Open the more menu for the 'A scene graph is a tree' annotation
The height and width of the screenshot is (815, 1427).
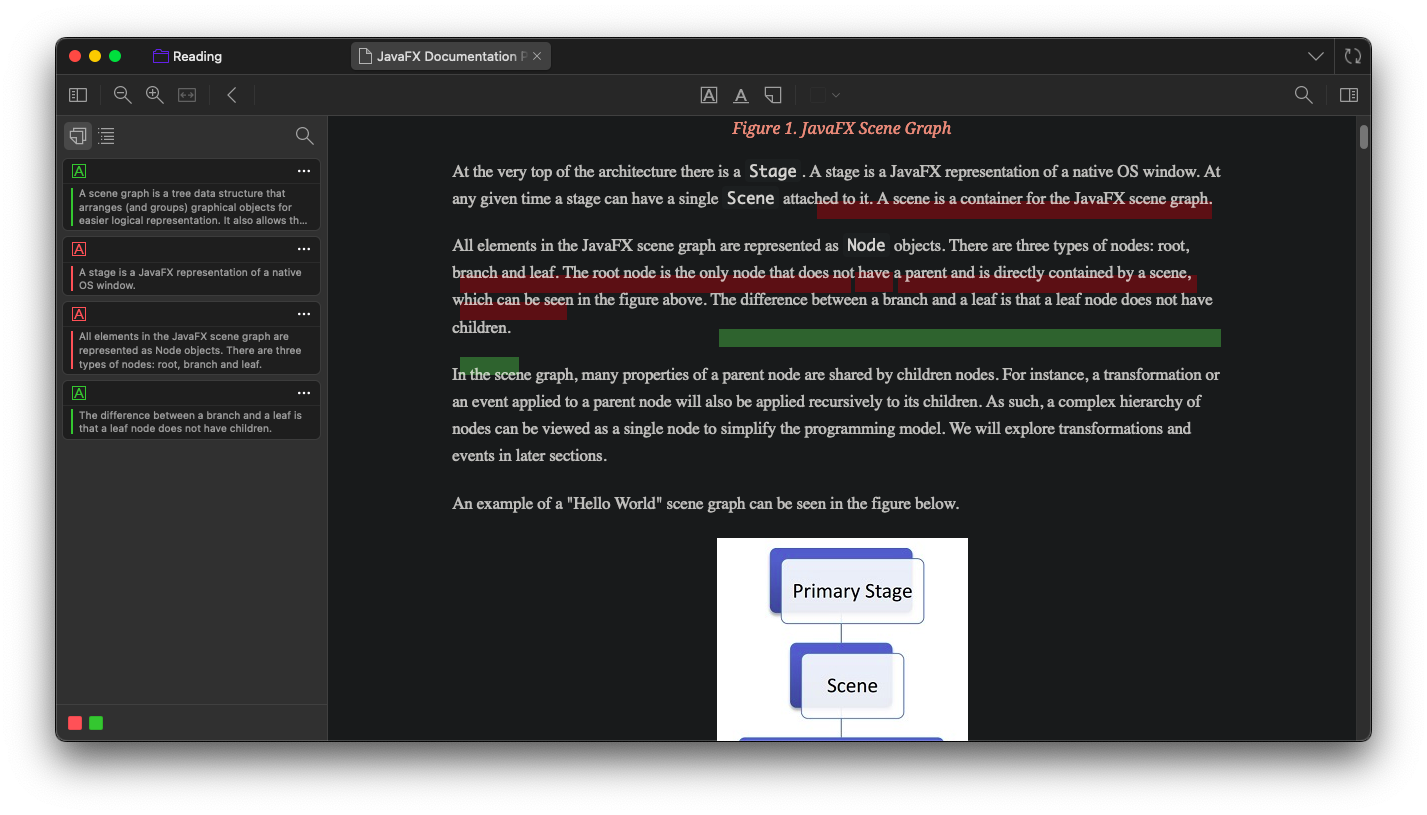tap(304, 171)
